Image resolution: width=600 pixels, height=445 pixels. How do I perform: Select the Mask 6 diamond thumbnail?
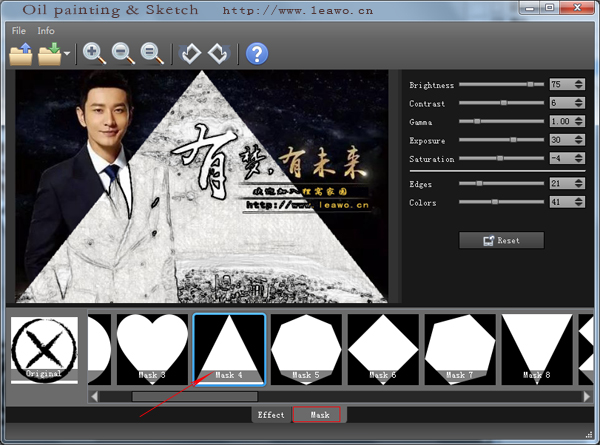pyautogui.click(x=383, y=350)
